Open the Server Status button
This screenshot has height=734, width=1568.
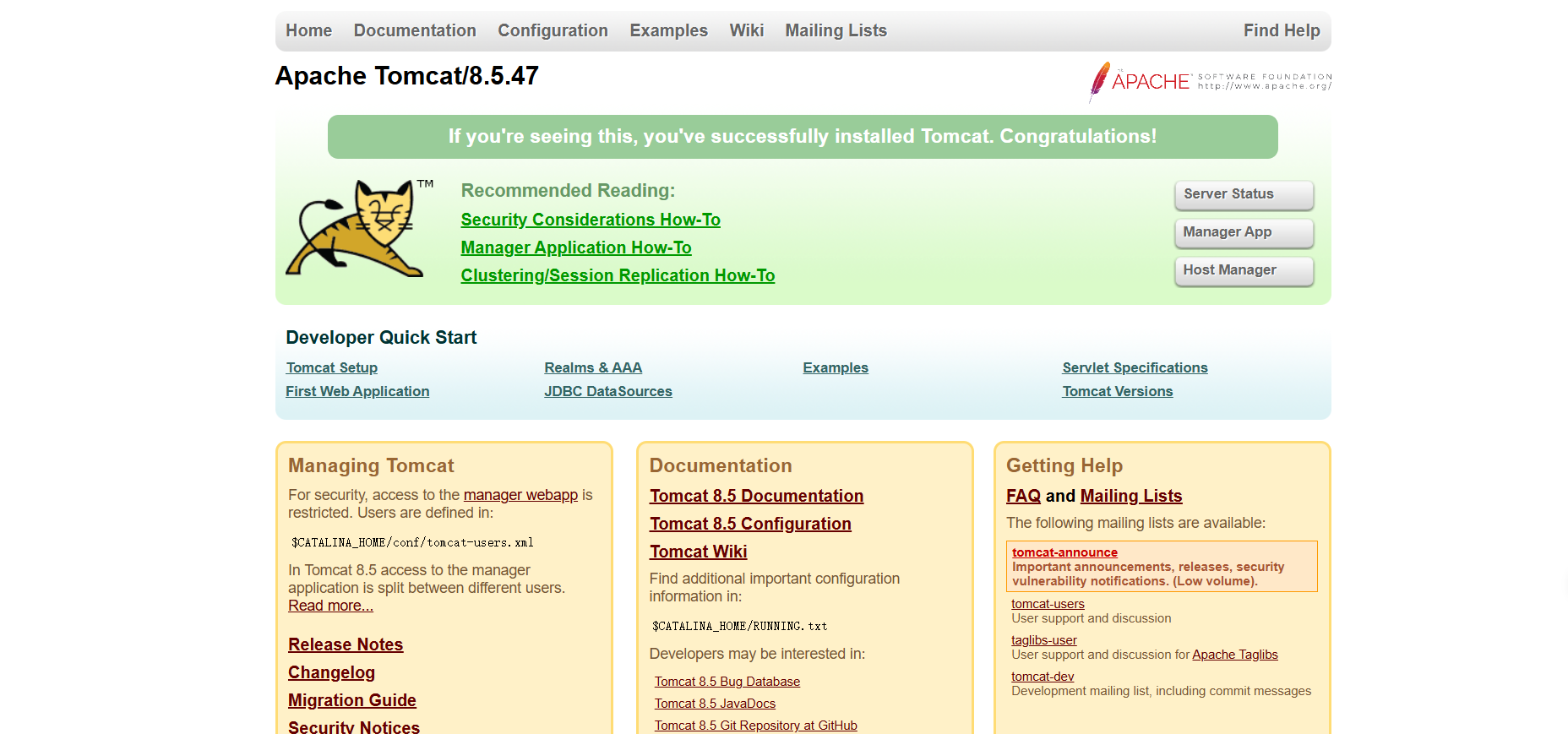coord(1244,194)
